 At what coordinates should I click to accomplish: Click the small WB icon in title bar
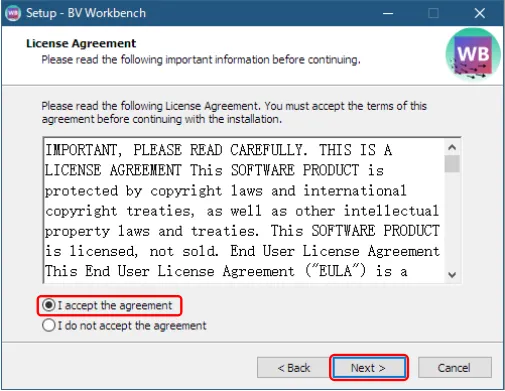point(13,13)
